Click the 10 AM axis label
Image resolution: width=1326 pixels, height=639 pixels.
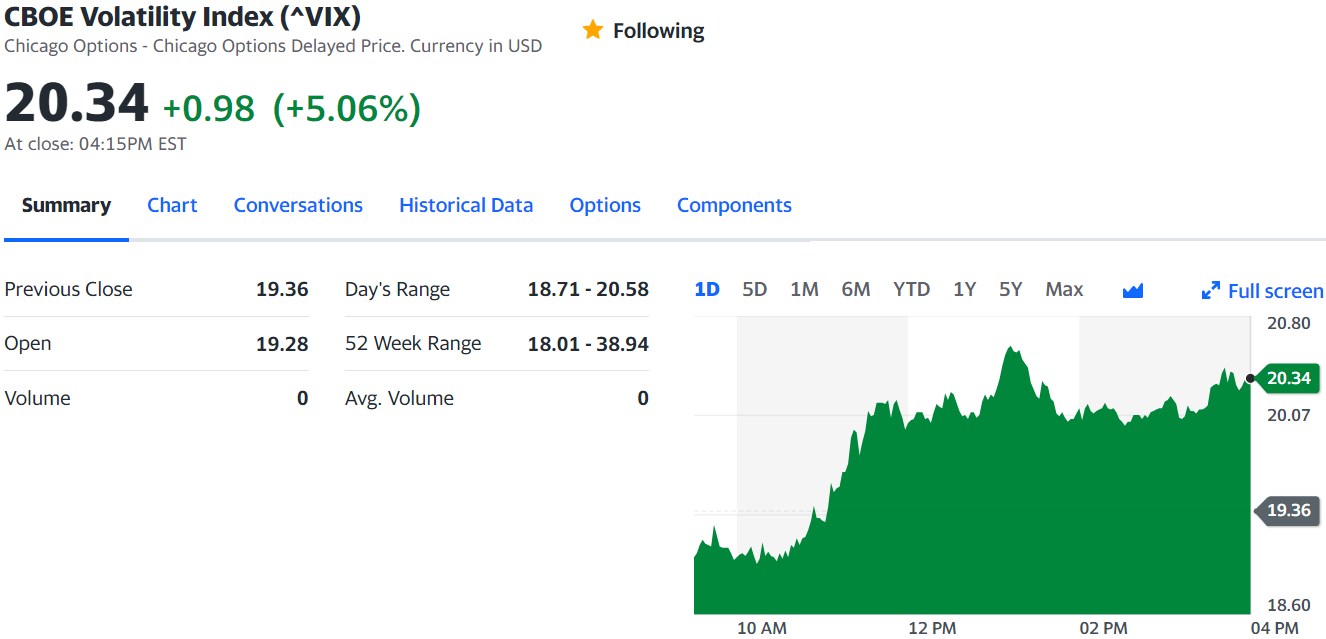point(762,628)
